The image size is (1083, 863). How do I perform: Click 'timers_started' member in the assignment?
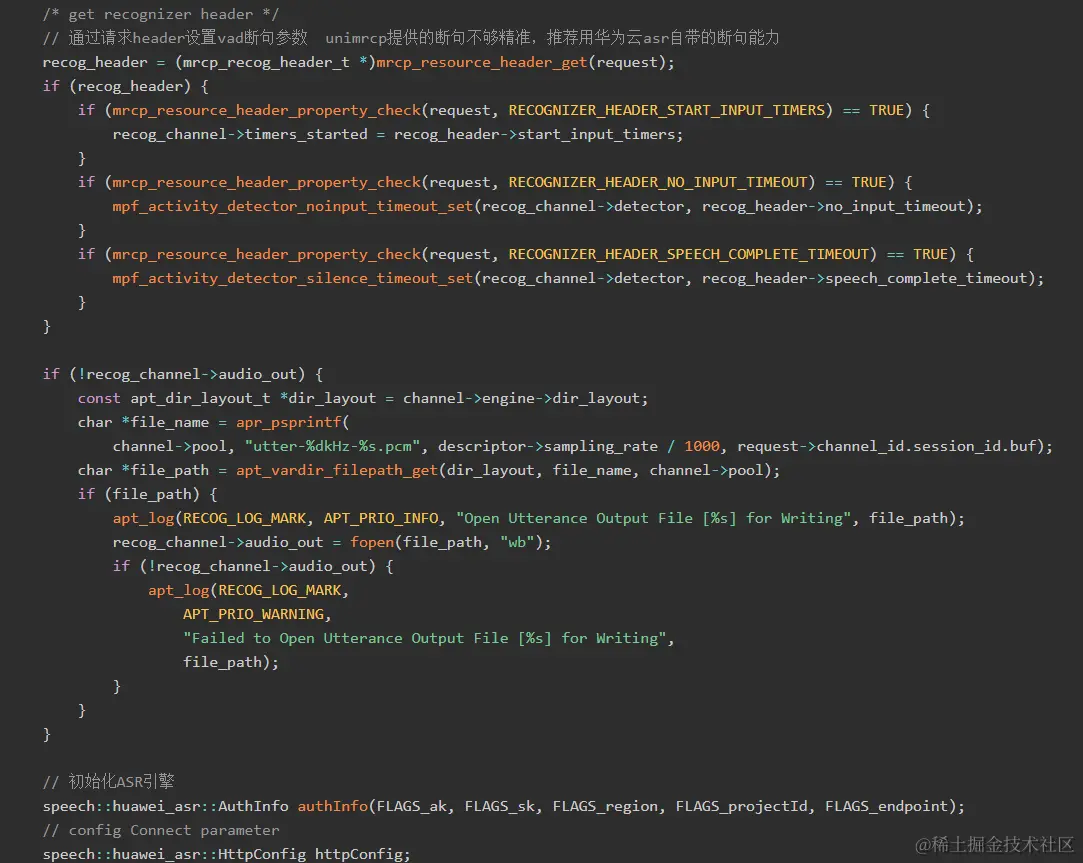(x=306, y=134)
